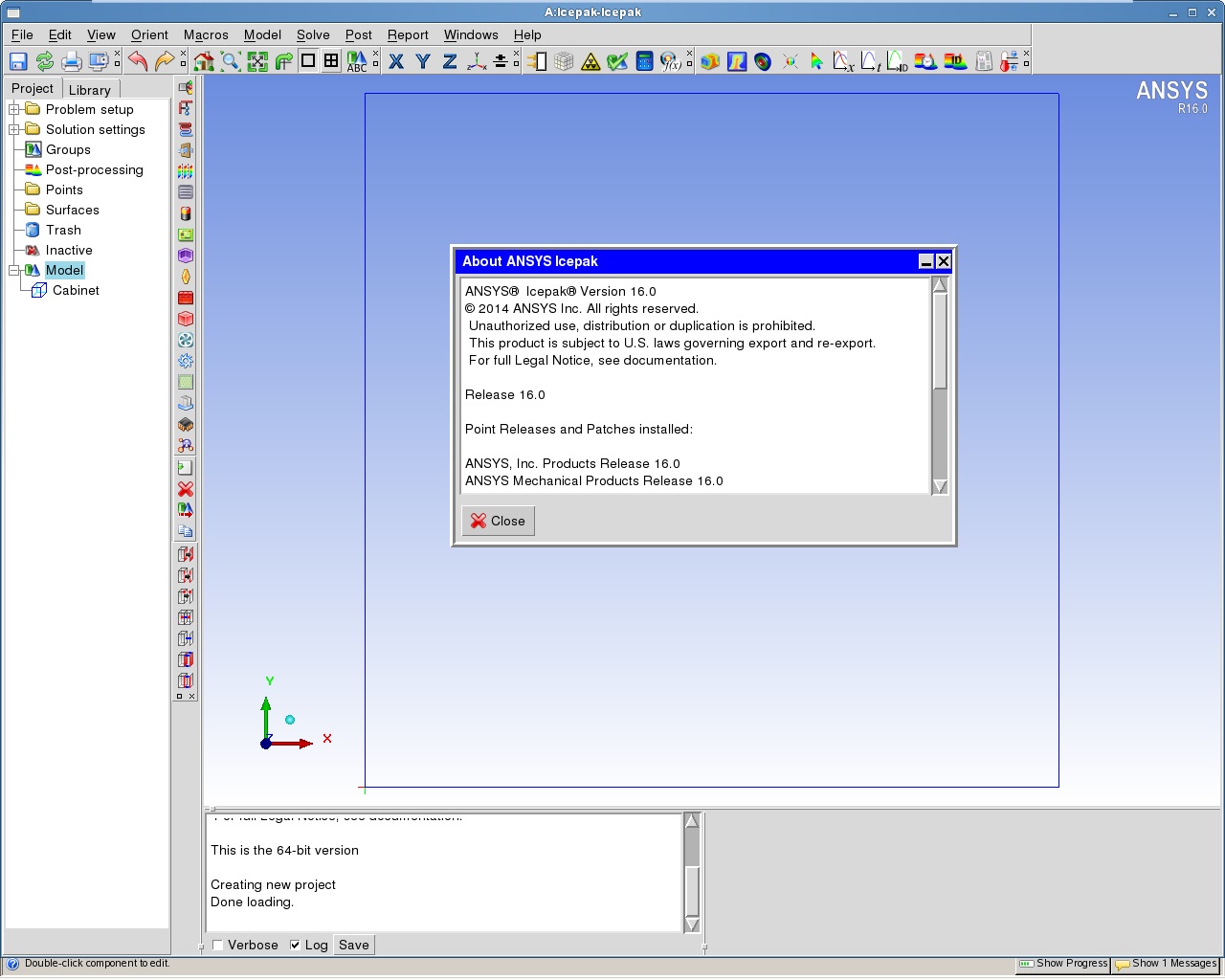Open the Help menu
The height and width of the screenshot is (980, 1225).
coord(527,34)
